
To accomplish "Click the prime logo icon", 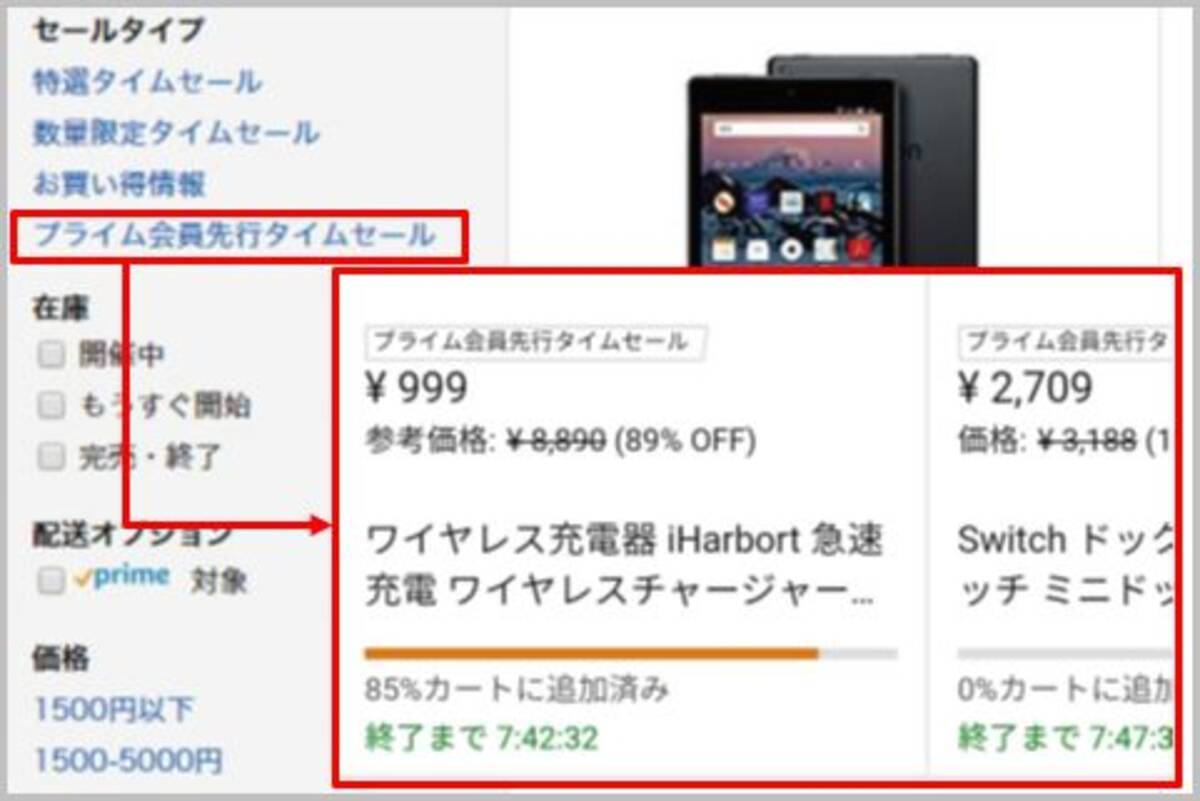I will click(x=120, y=579).
